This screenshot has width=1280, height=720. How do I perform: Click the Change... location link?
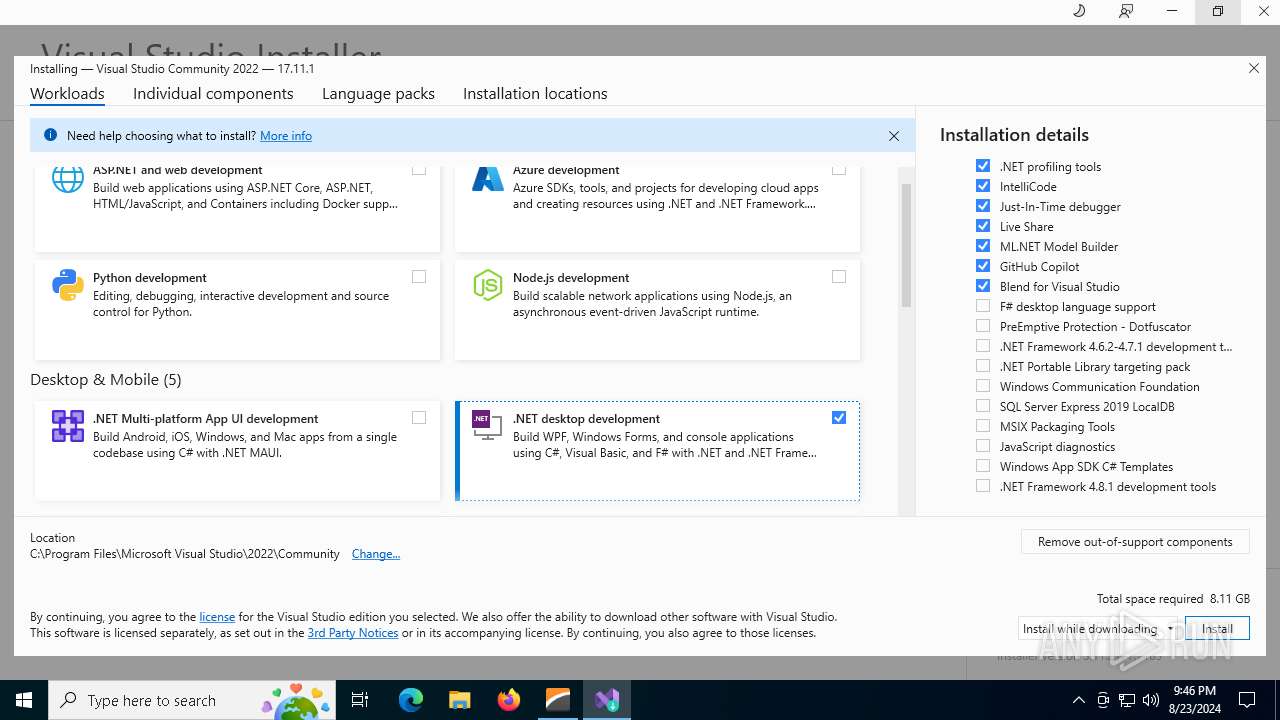(376, 554)
